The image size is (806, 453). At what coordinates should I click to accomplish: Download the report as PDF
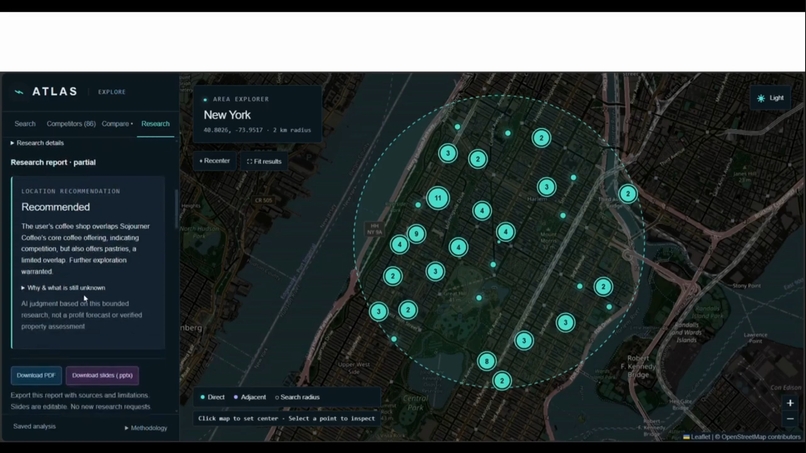click(x=36, y=375)
